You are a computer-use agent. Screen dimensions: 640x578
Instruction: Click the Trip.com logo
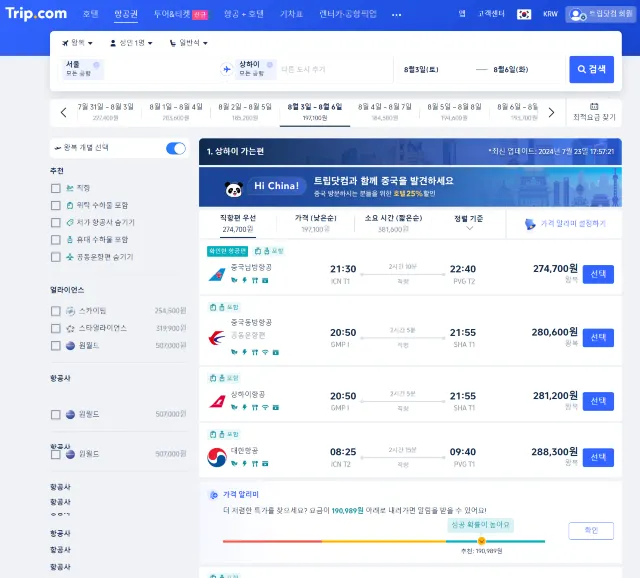pos(36,14)
